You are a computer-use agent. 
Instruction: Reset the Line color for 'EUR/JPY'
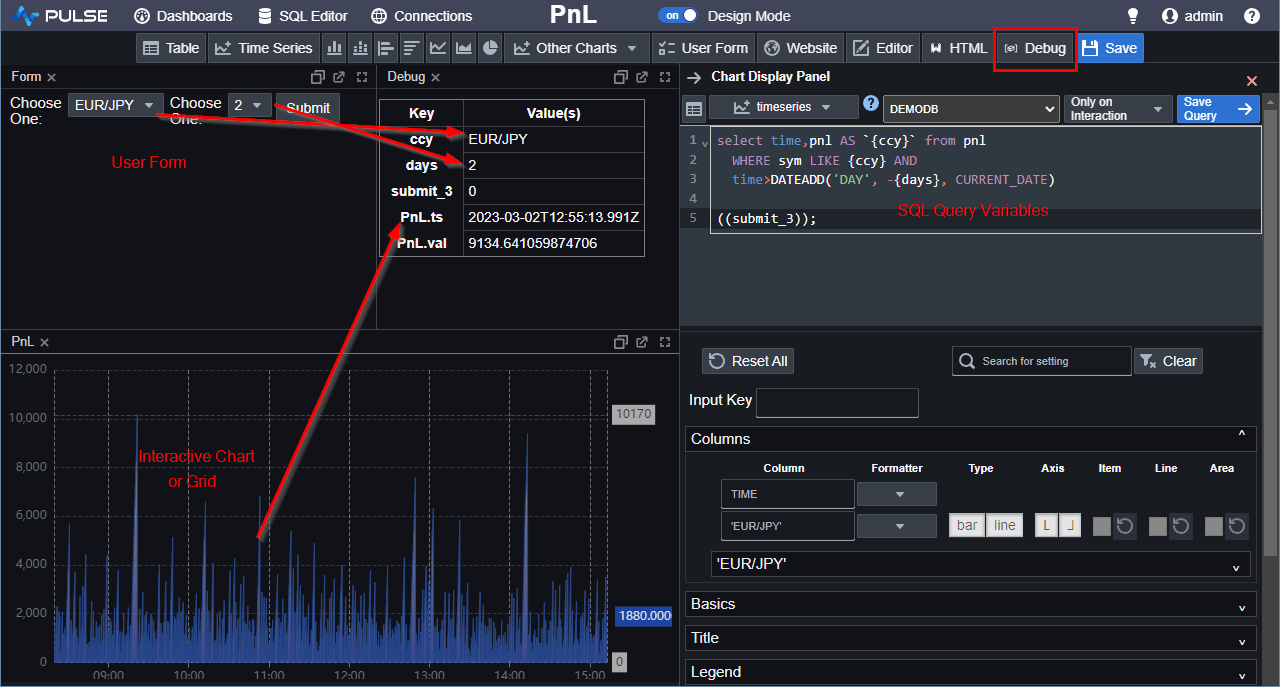[x=1181, y=526]
